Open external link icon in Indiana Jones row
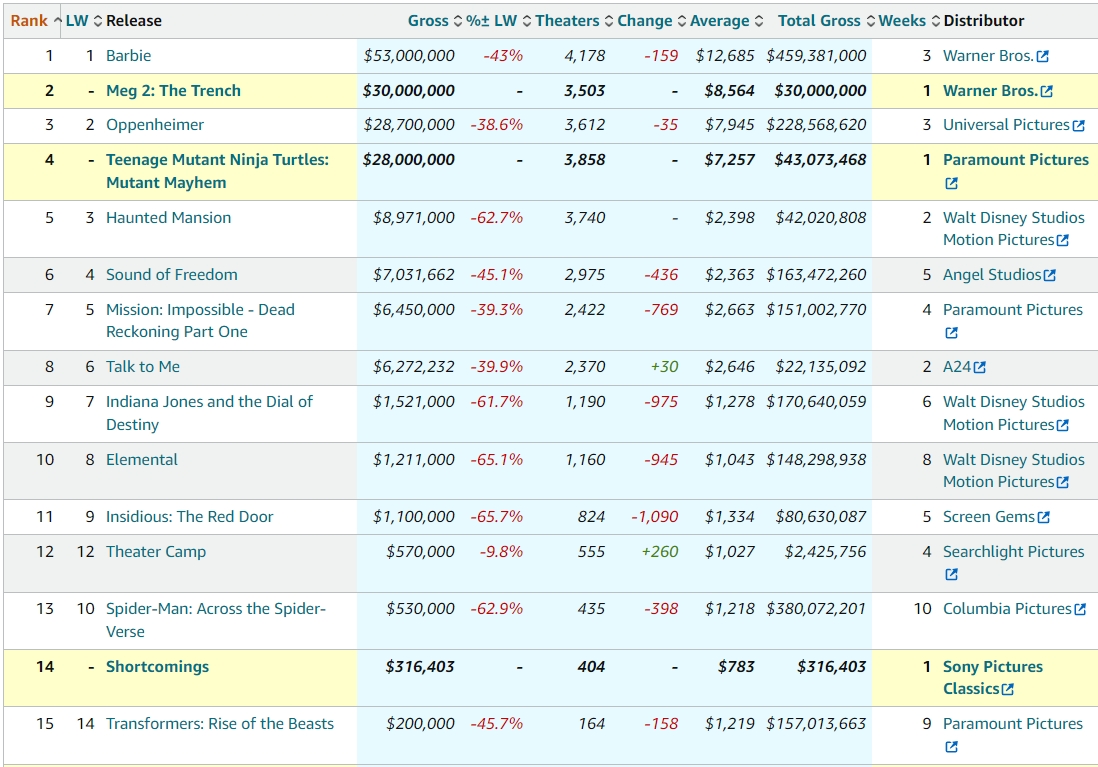Screen dimensions: 1098x767 pos(1062,425)
